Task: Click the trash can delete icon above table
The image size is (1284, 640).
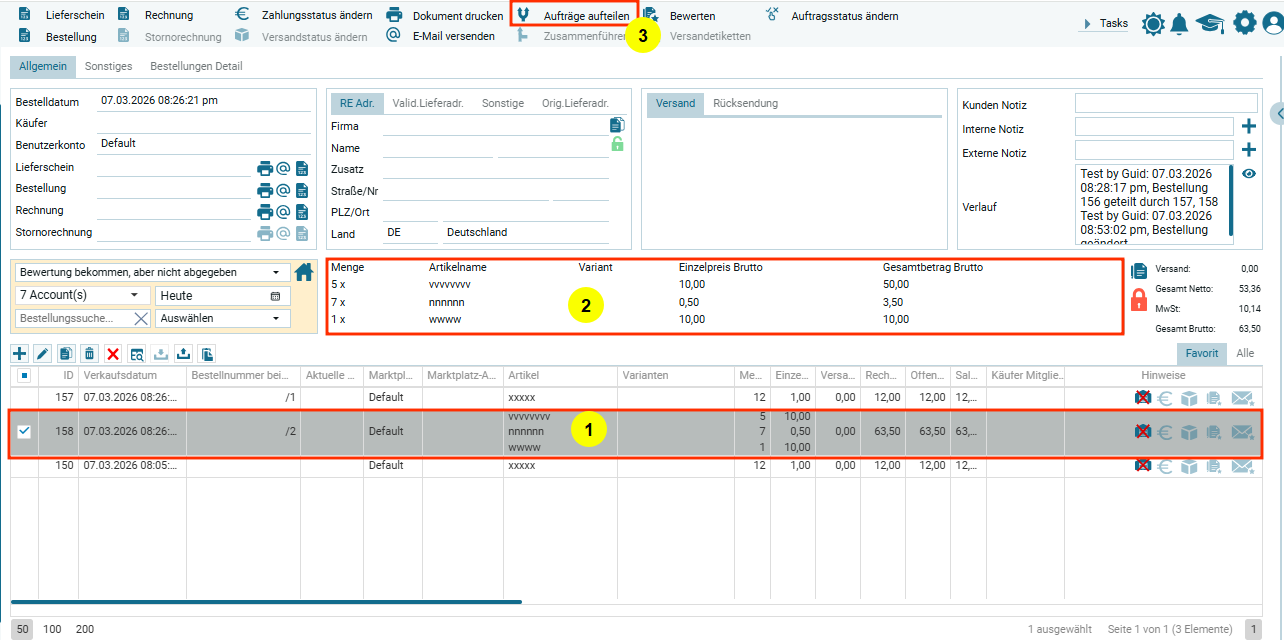Action: click(89, 353)
